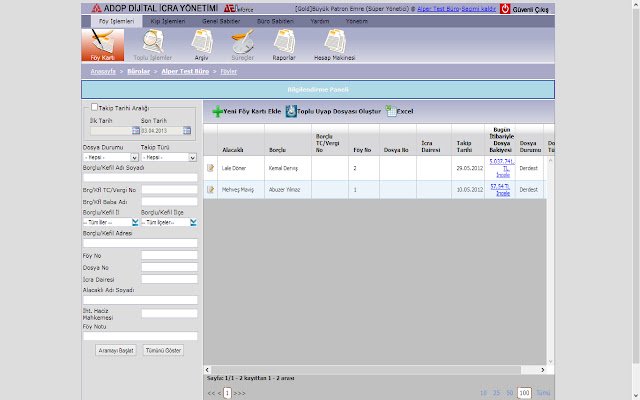Open the Föy Kartı icon
This screenshot has height=400, width=640.
[102, 45]
